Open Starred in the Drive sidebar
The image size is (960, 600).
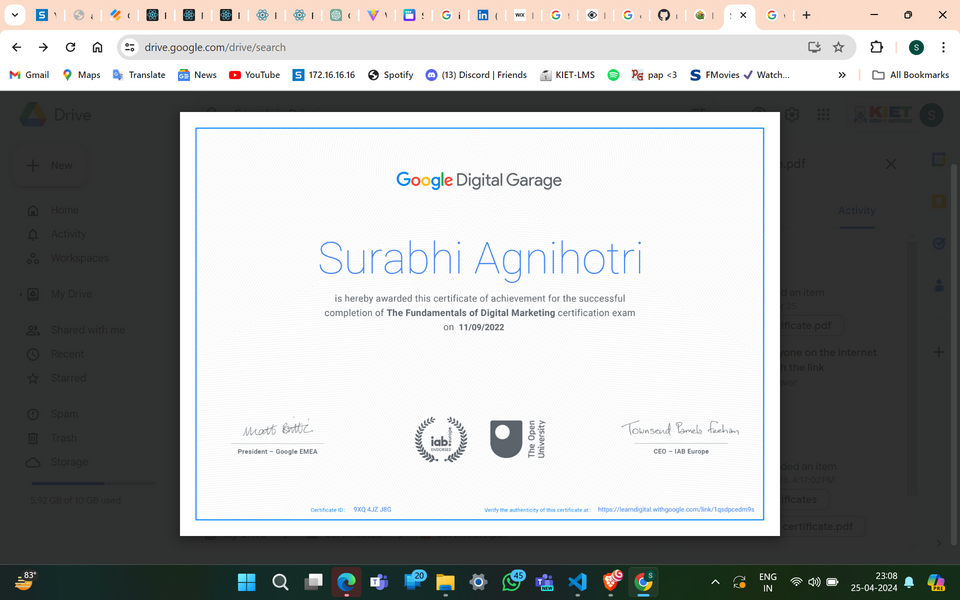[56, 378]
